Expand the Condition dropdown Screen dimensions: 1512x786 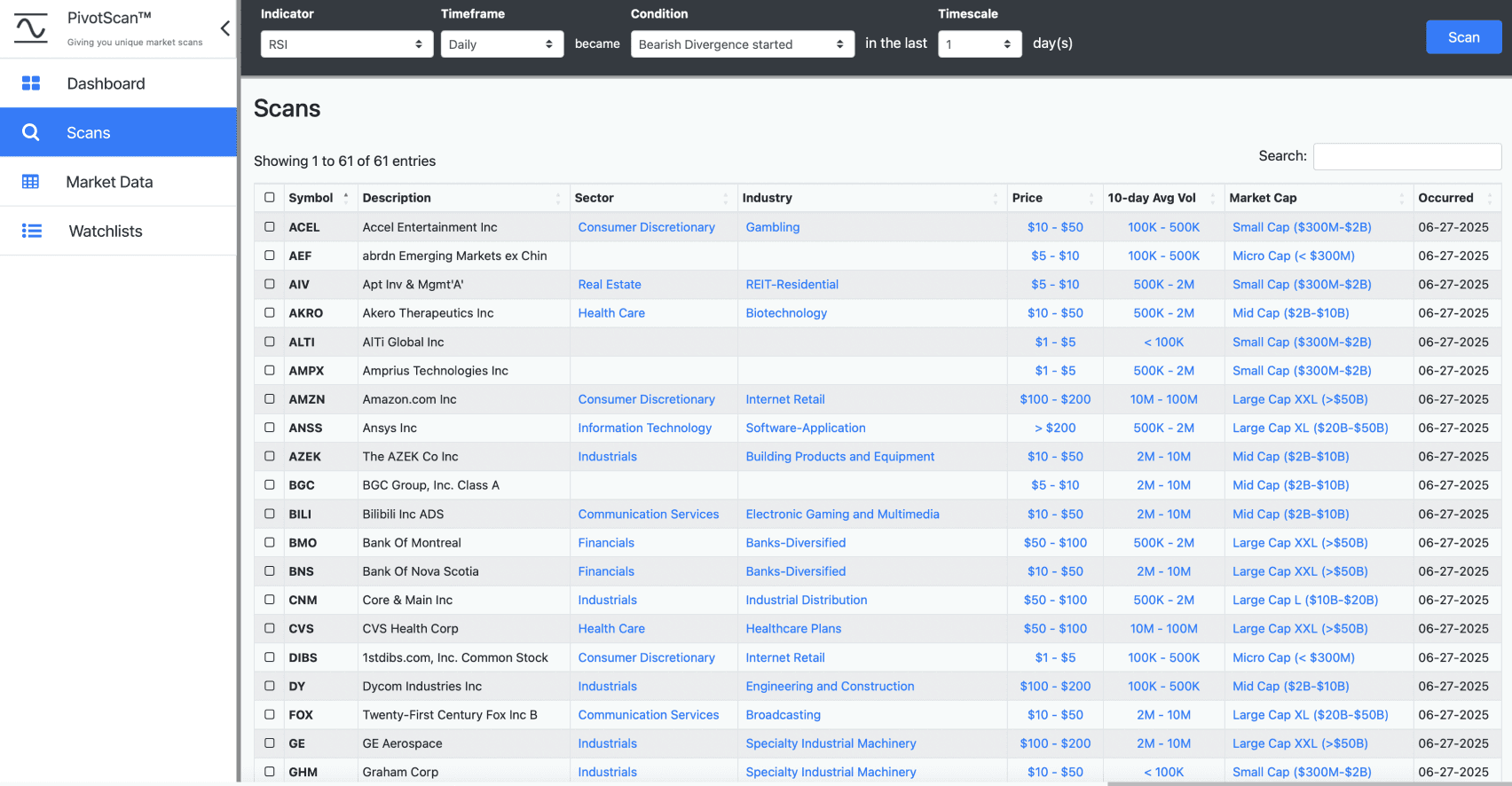tap(743, 44)
